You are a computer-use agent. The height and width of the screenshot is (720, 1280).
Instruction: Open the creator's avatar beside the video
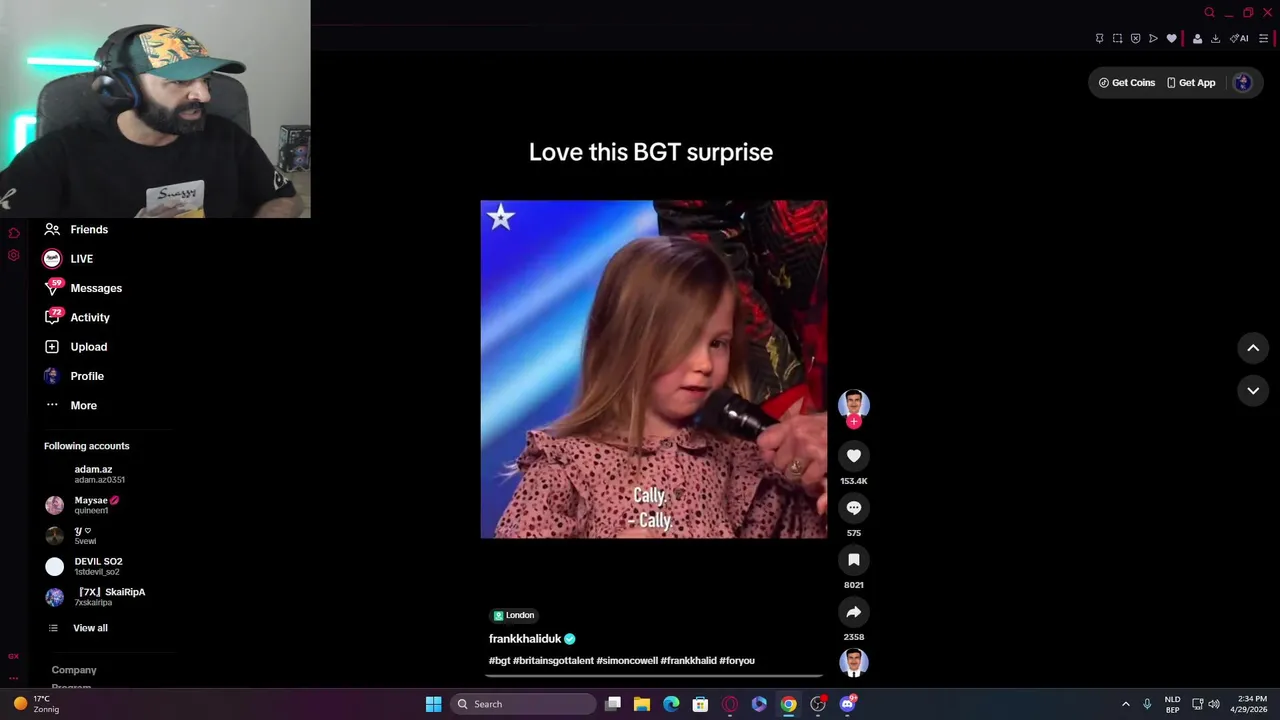coord(854,404)
